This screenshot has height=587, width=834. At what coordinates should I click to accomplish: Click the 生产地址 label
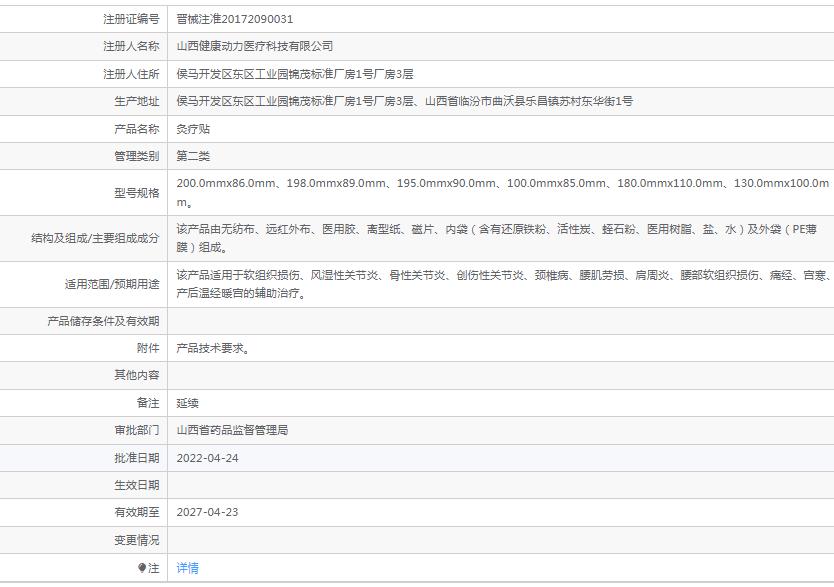[137, 101]
